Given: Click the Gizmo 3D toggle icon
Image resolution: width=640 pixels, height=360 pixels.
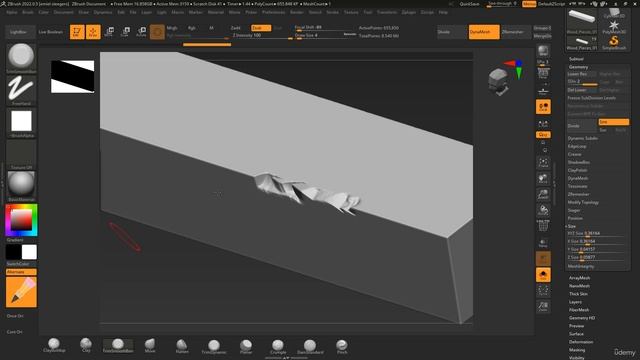Looking at the screenshot, I should [x=157, y=32].
